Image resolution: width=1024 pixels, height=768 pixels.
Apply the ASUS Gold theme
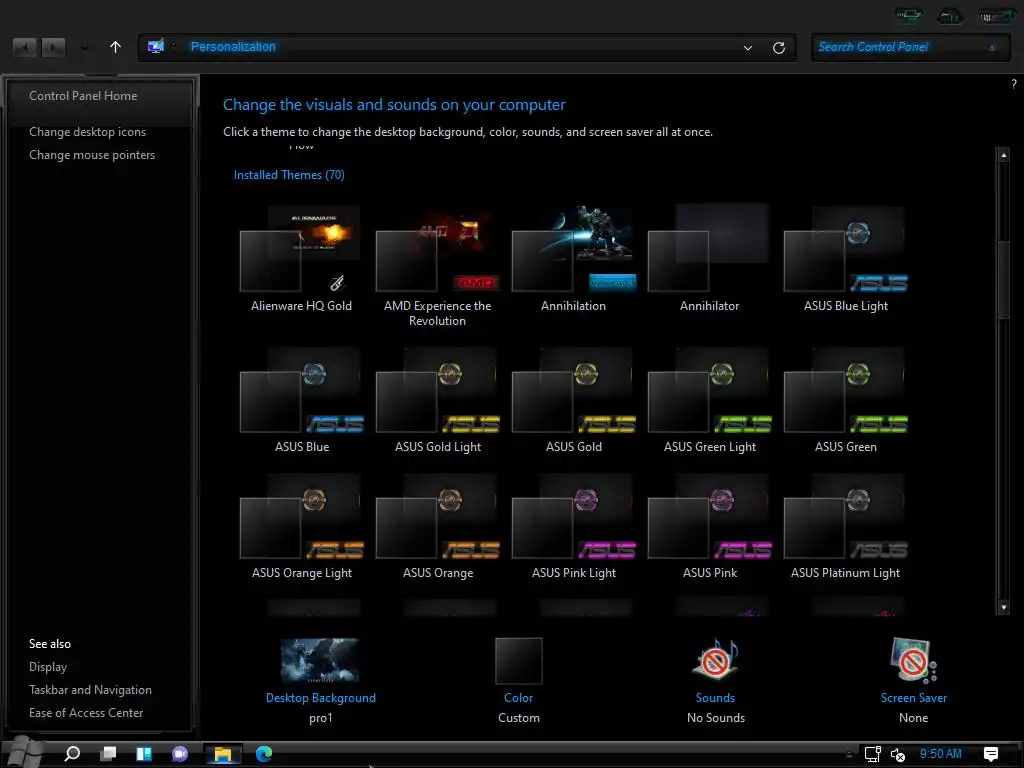[573, 398]
